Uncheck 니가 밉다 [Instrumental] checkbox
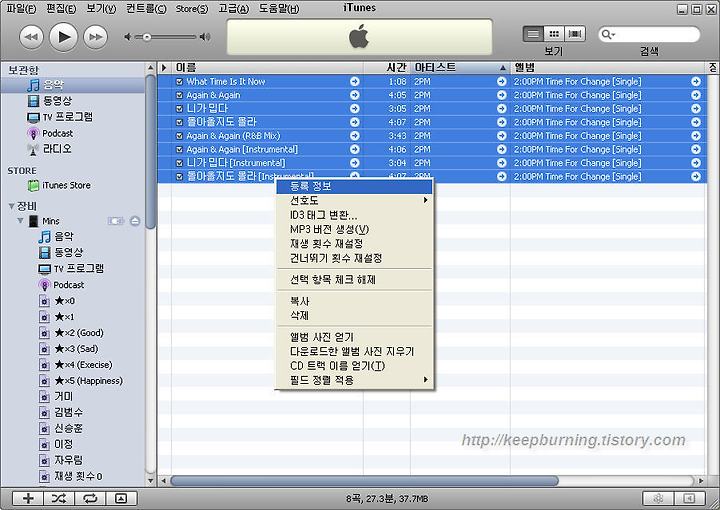The height and width of the screenshot is (510, 720). (x=180, y=163)
